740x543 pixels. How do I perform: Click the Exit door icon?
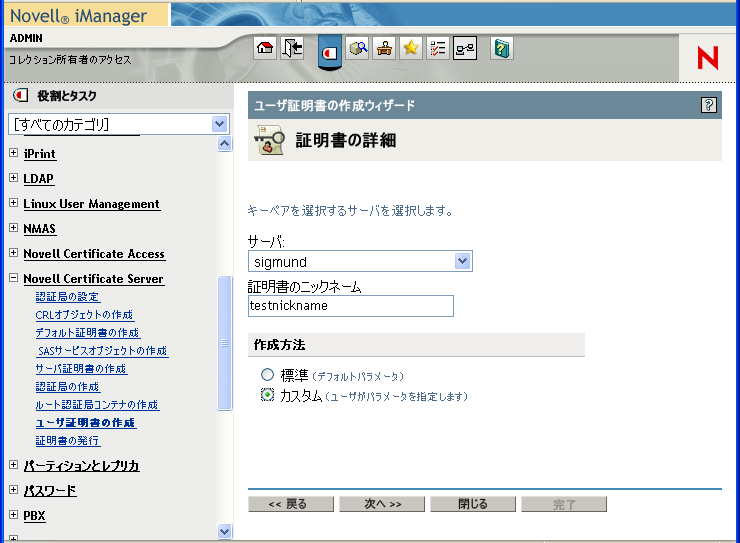point(292,48)
